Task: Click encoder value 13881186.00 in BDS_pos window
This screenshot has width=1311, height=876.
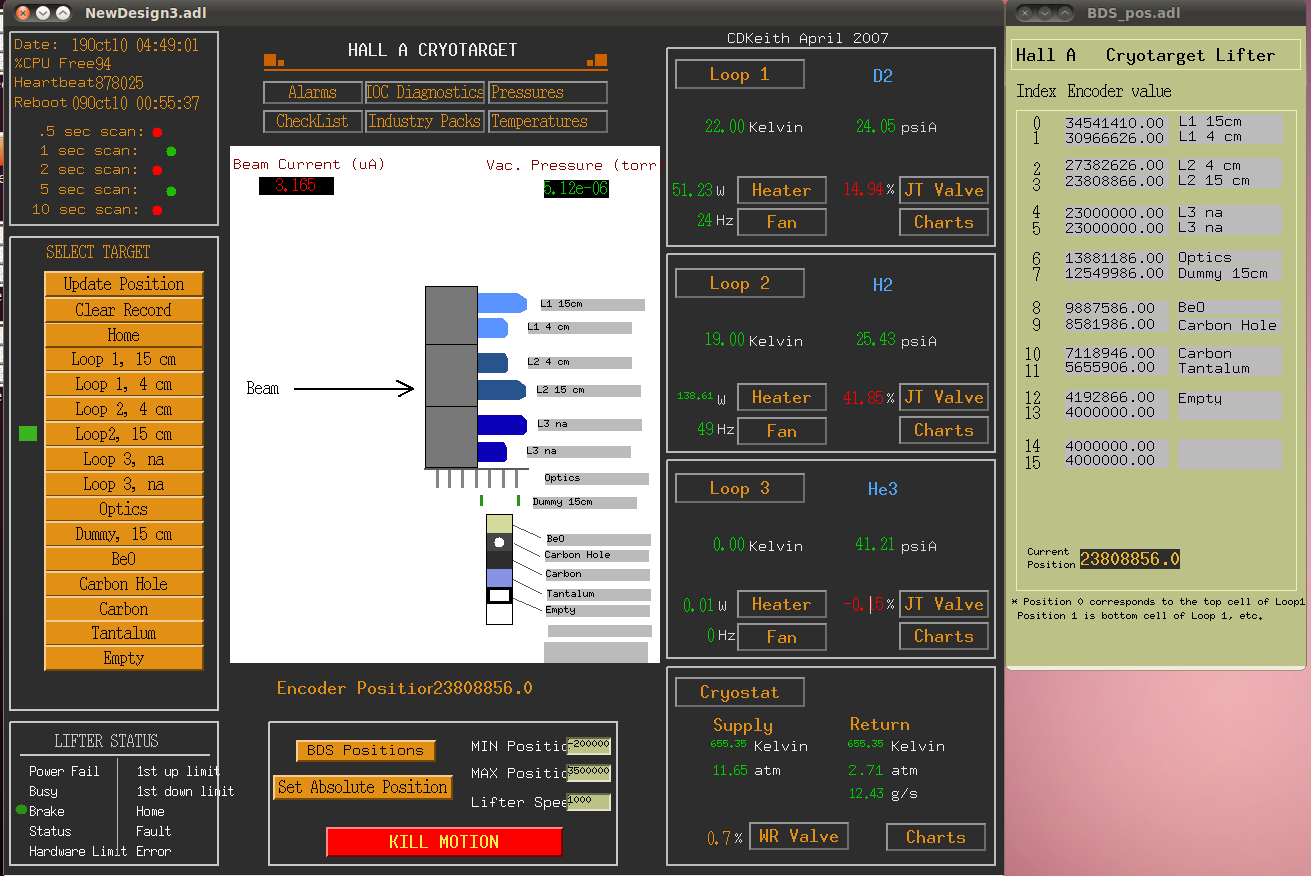Action: [1115, 257]
